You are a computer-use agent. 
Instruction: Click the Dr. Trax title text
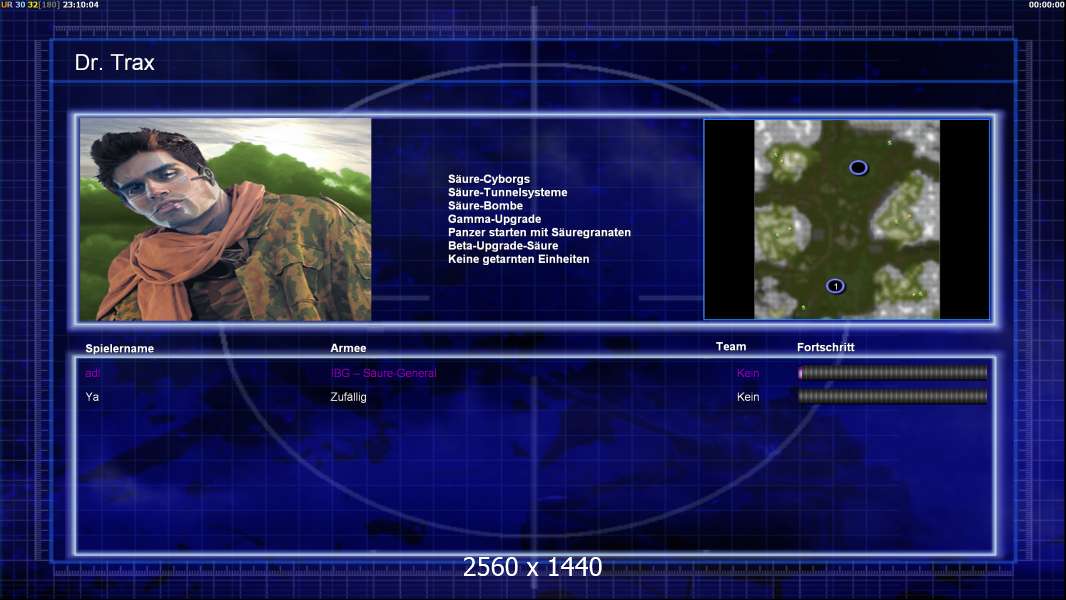tap(115, 63)
